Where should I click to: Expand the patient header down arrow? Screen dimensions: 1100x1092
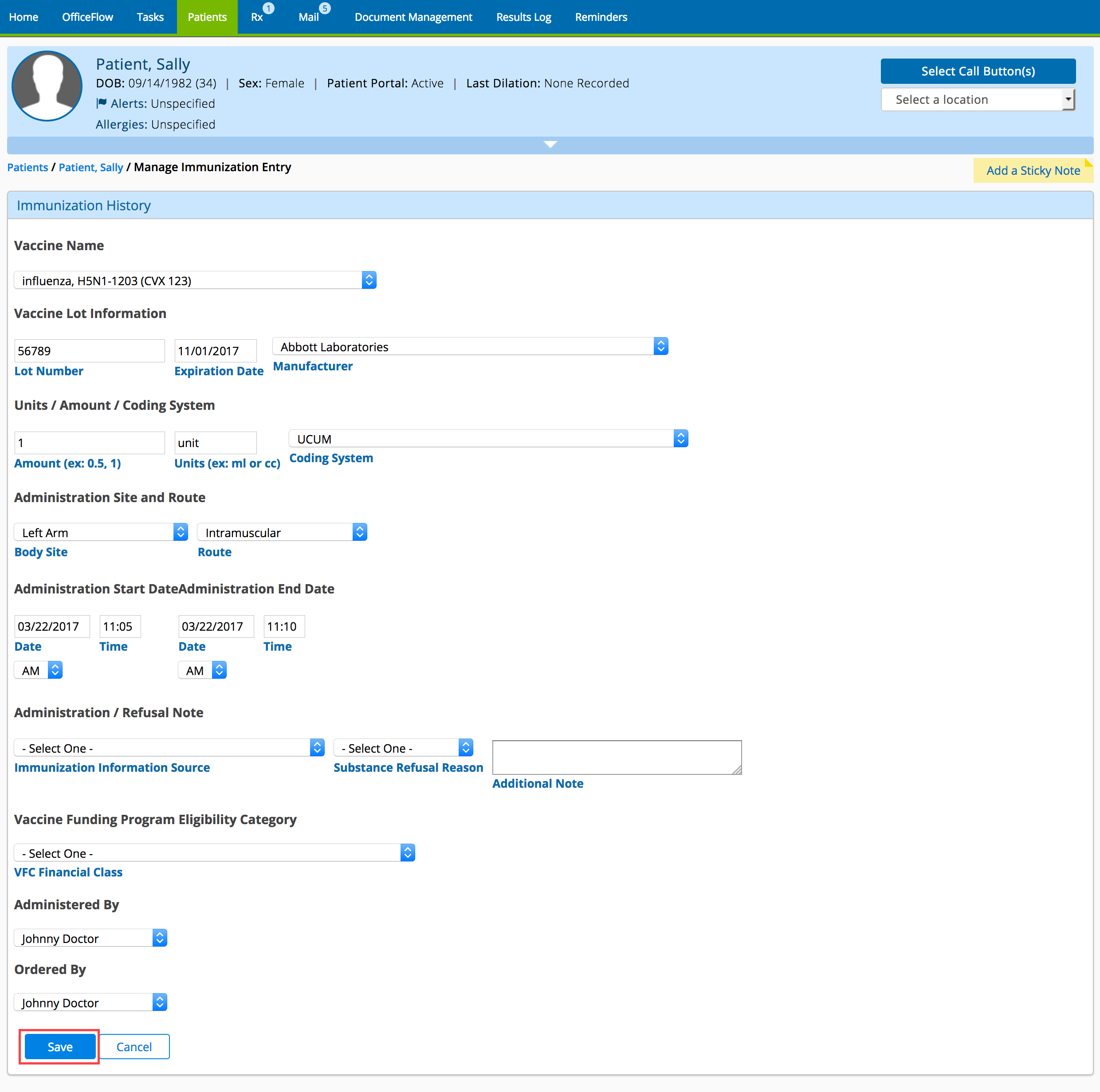click(550, 145)
